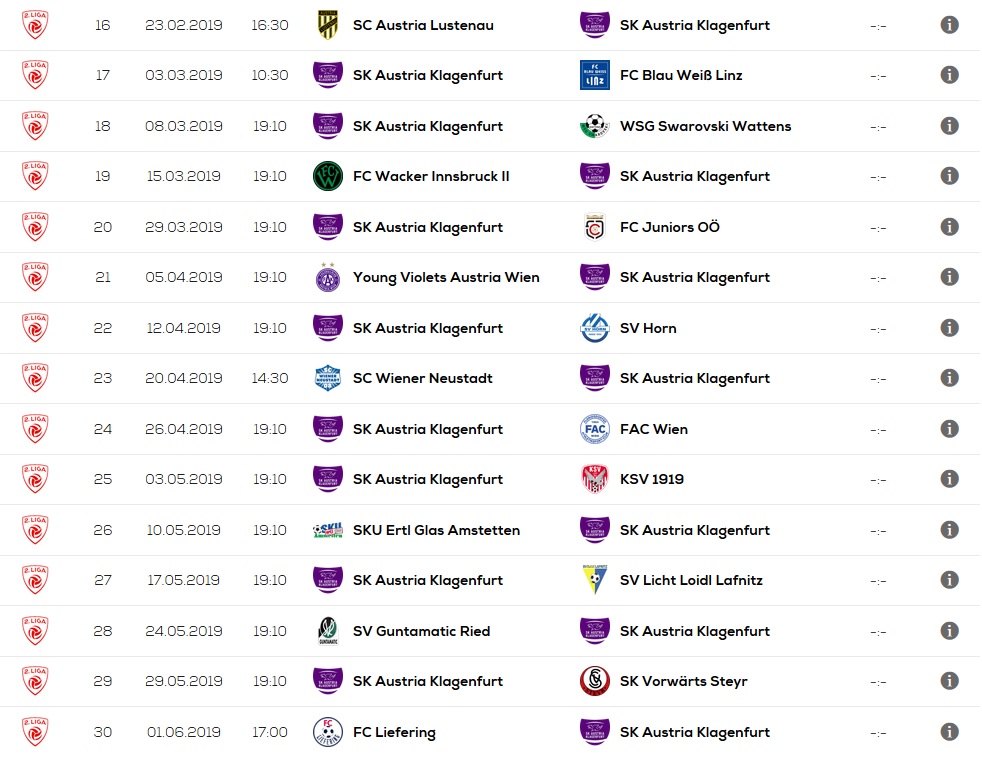Click the 2. Liga badge for round 28

coord(35,631)
